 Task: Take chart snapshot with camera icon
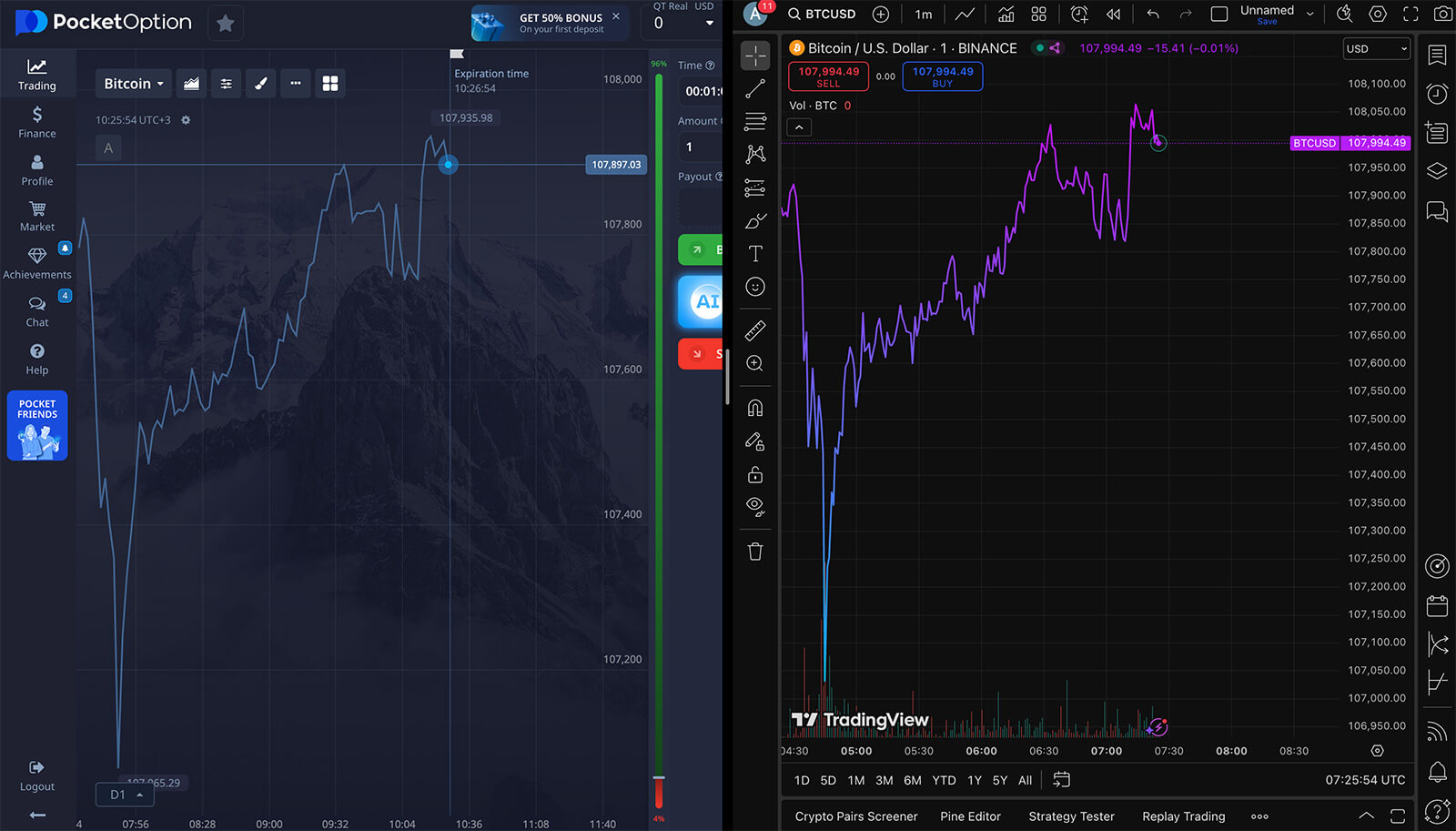1442,14
